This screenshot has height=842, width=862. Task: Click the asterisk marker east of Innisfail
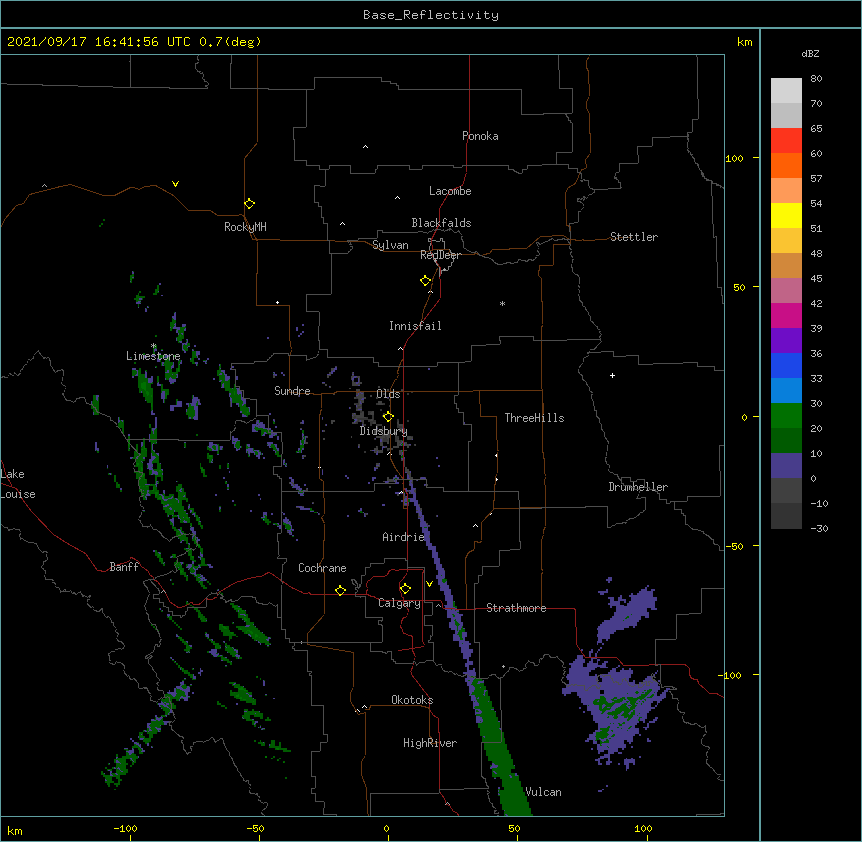[x=502, y=303]
